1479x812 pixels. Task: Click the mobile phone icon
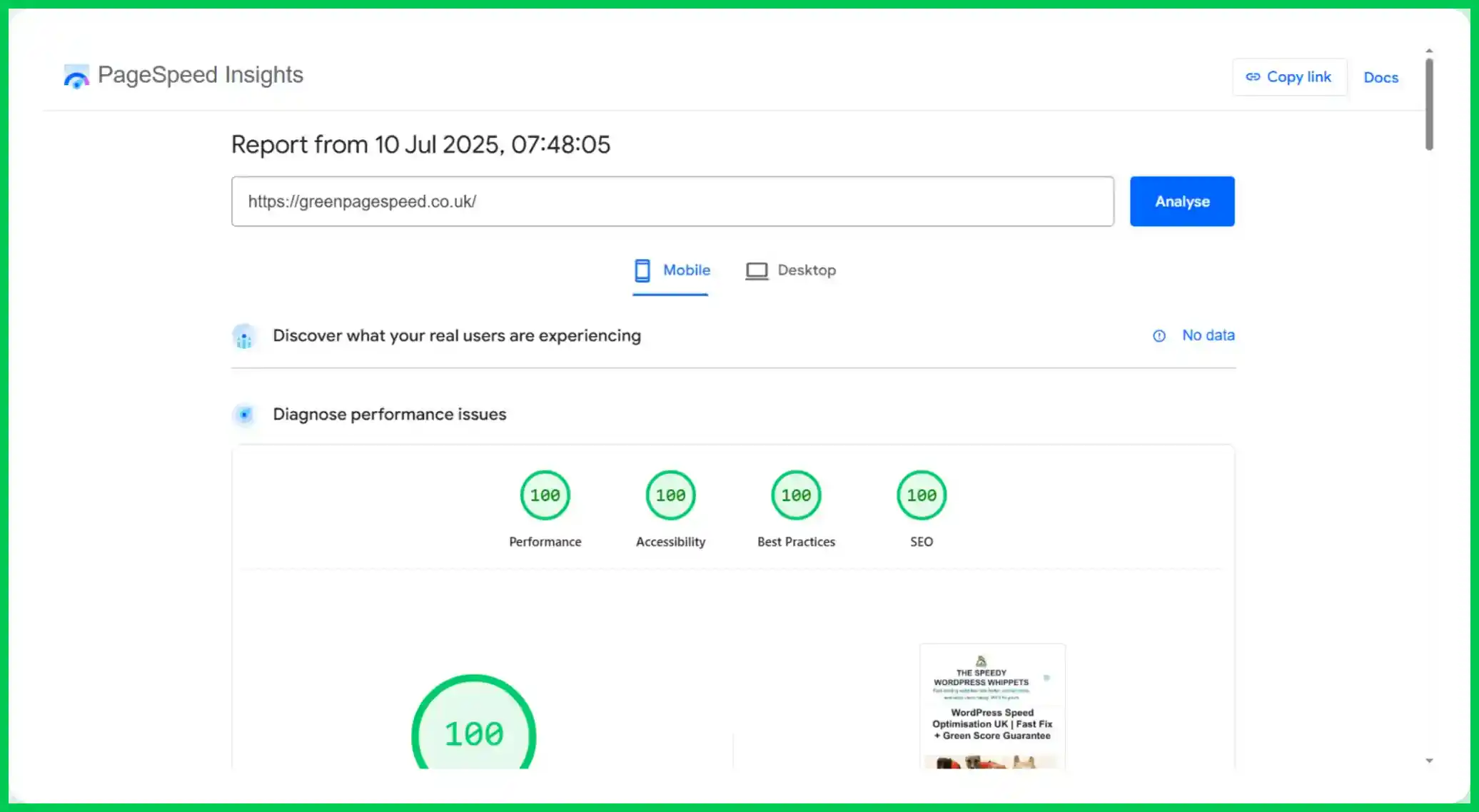pos(642,270)
